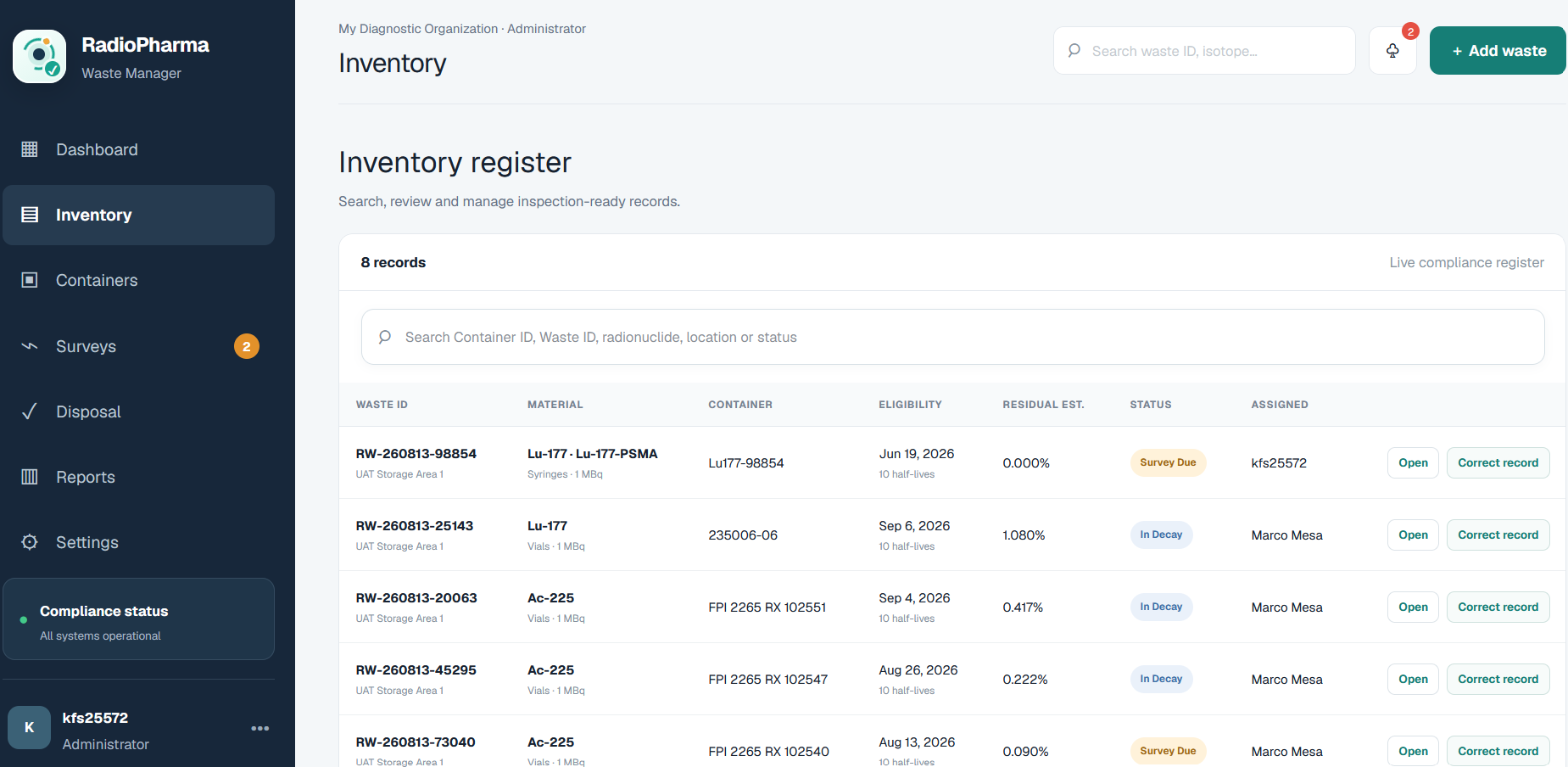The height and width of the screenshot is (767, 1568).
Task: Click the RESIDUAL EST. column header
Action: point(1043,405)
